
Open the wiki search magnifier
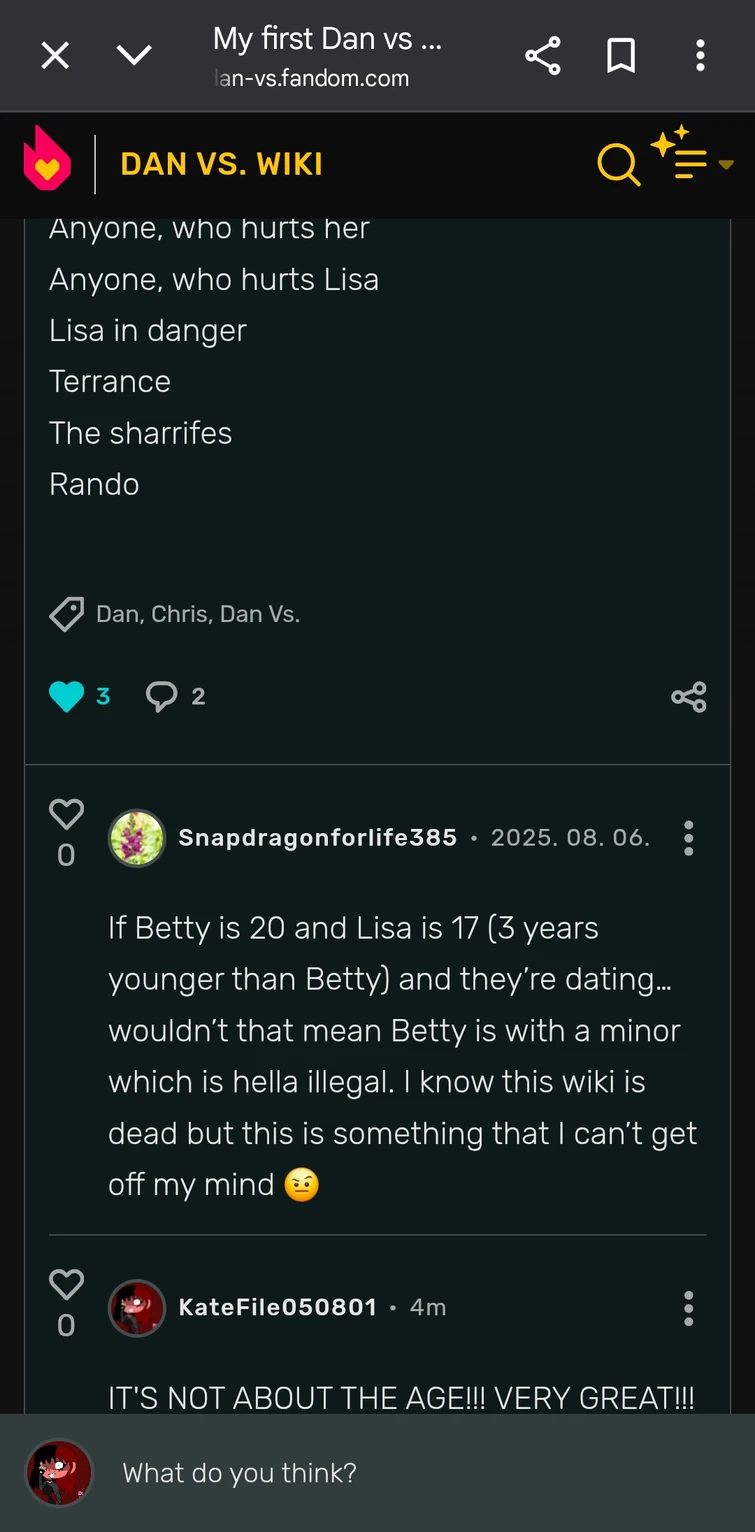point(618,164)
